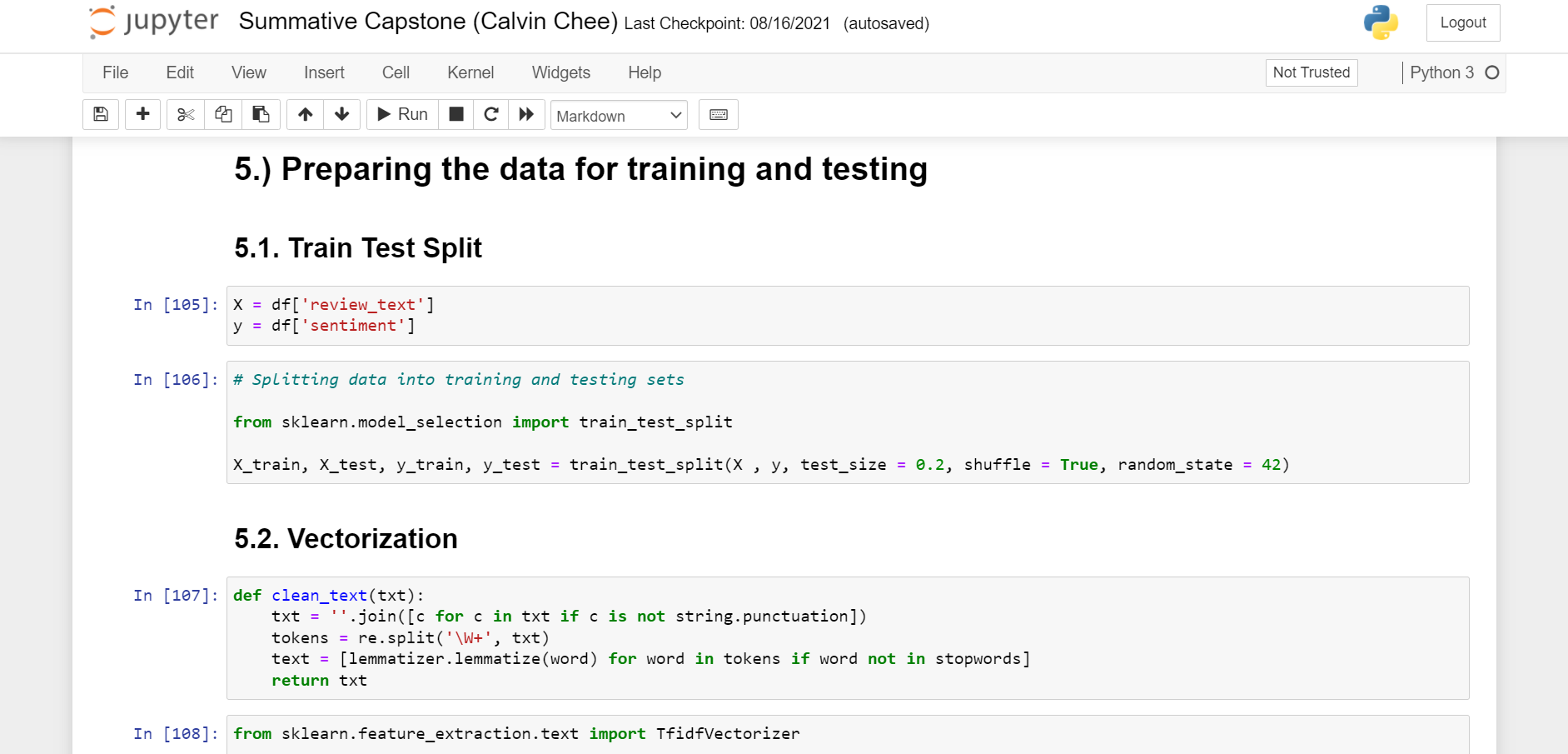
Task: Cut selected cells with scissors icon
Action: (186, 114)
